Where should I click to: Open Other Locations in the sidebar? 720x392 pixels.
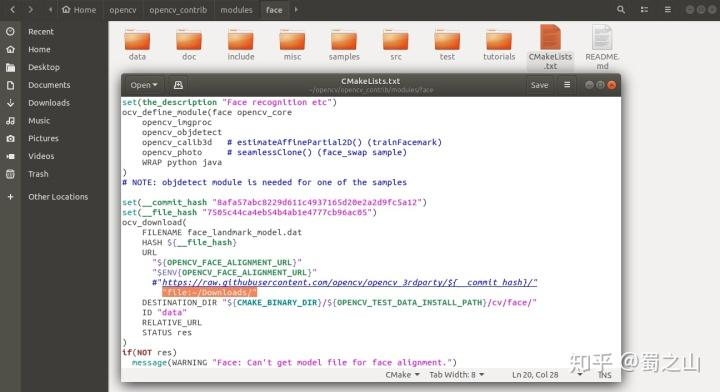pyautogui.click(x=57, y=197)
